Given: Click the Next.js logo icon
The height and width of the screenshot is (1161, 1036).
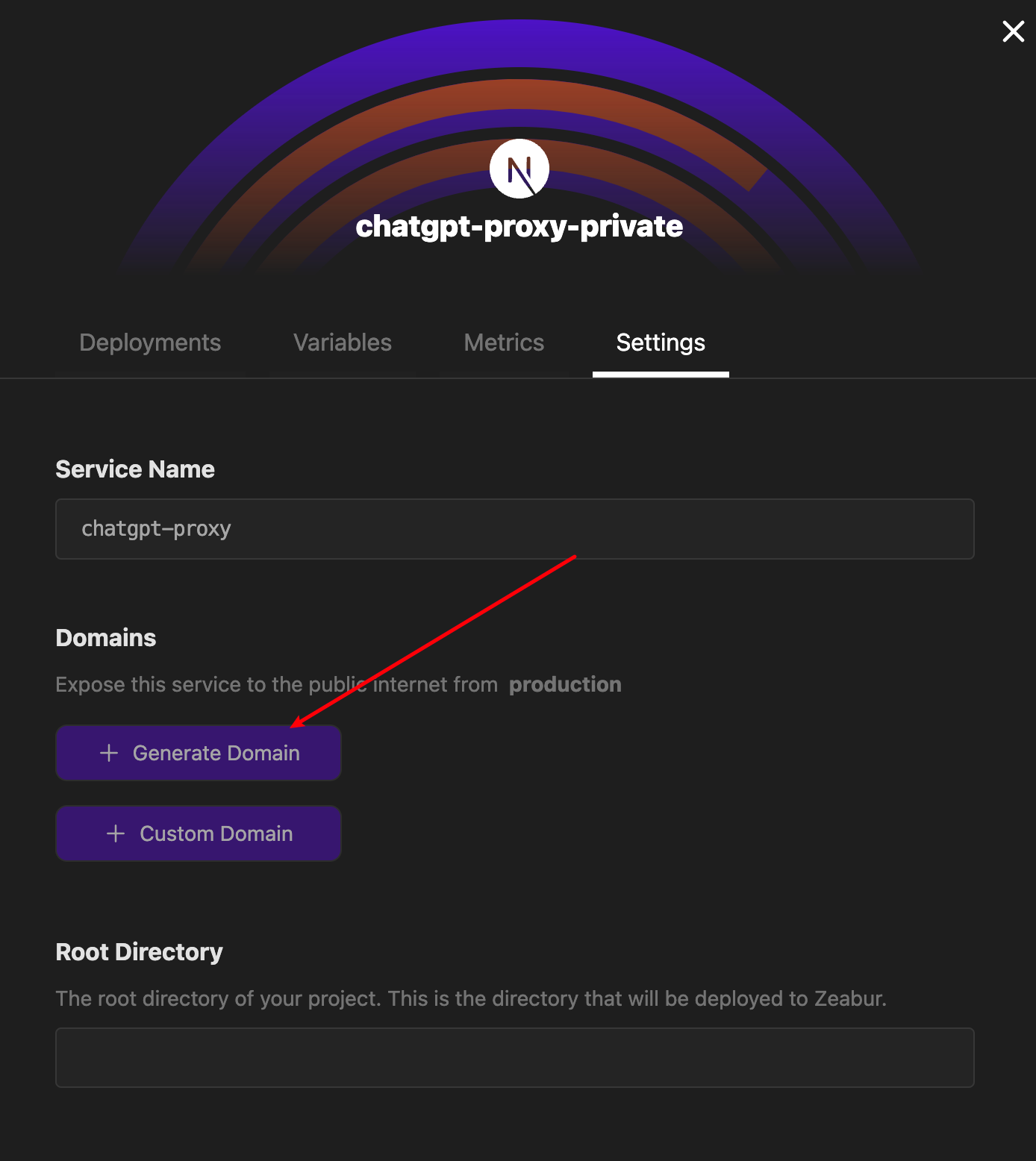Looking at the screenshot, I should click(519, 169).
